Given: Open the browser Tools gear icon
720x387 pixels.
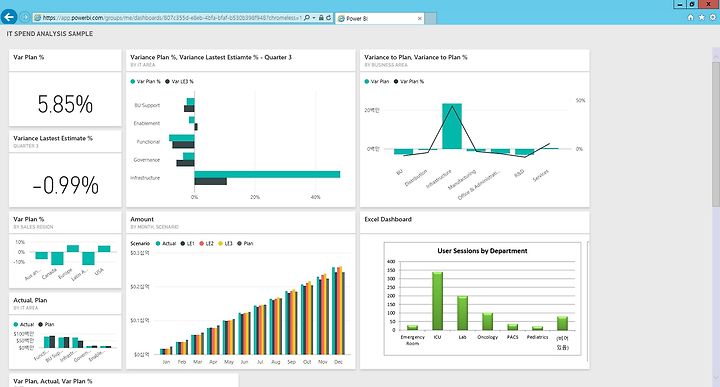Looking at the screenshot, I should click(x=713, y=17).
